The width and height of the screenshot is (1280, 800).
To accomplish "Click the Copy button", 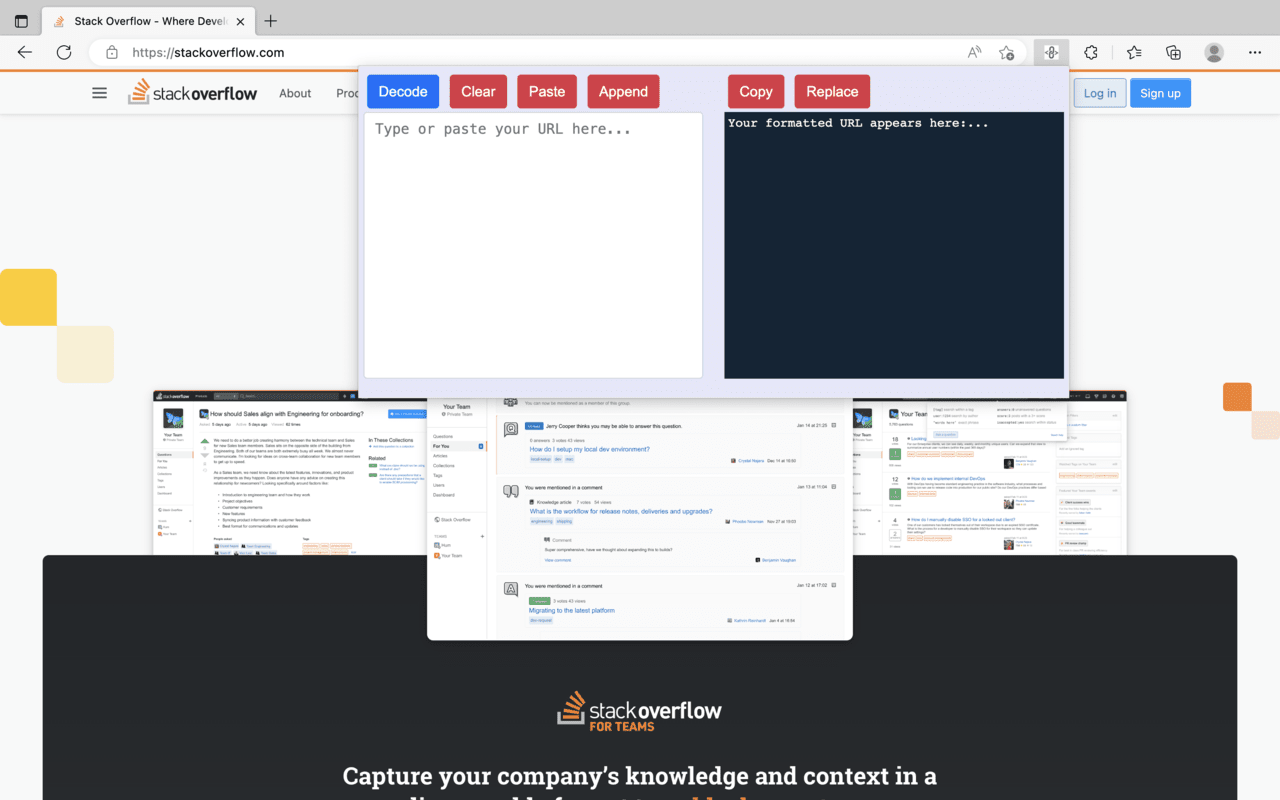I will pos(756,91).
